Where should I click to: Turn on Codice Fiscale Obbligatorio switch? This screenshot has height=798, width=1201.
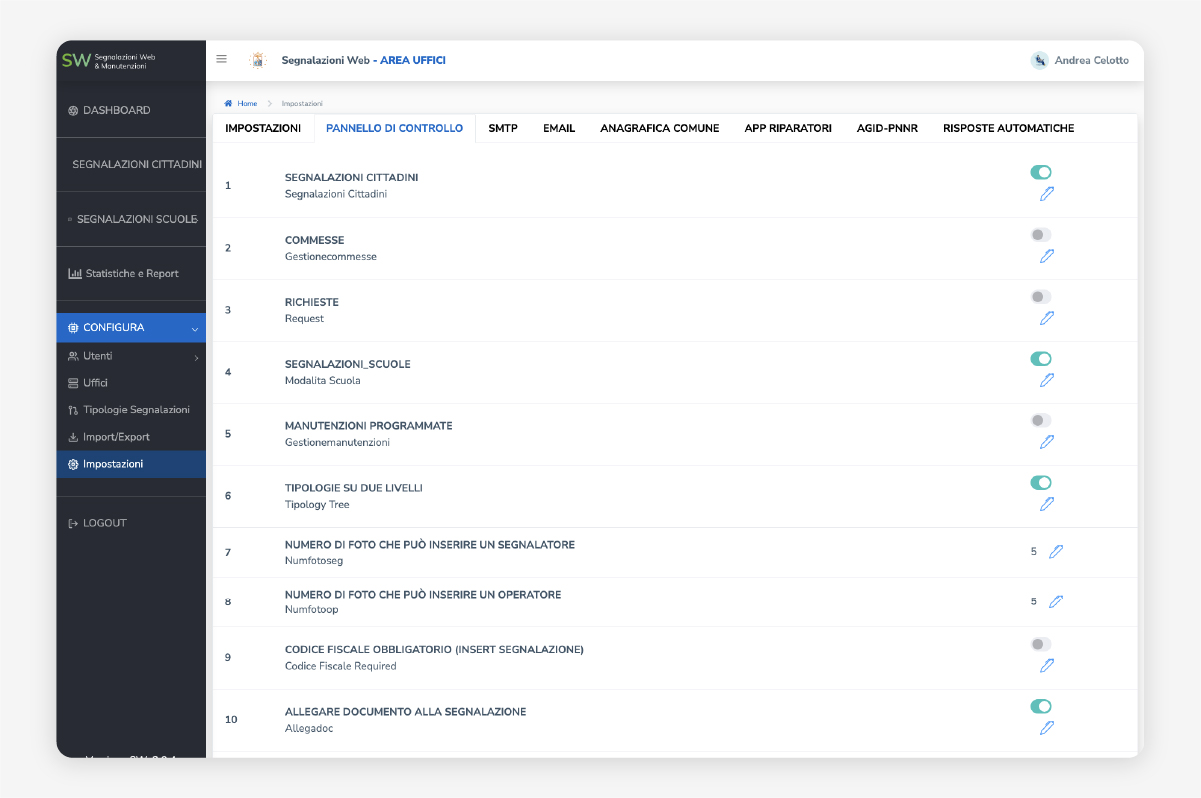[x=1041, y=645]
